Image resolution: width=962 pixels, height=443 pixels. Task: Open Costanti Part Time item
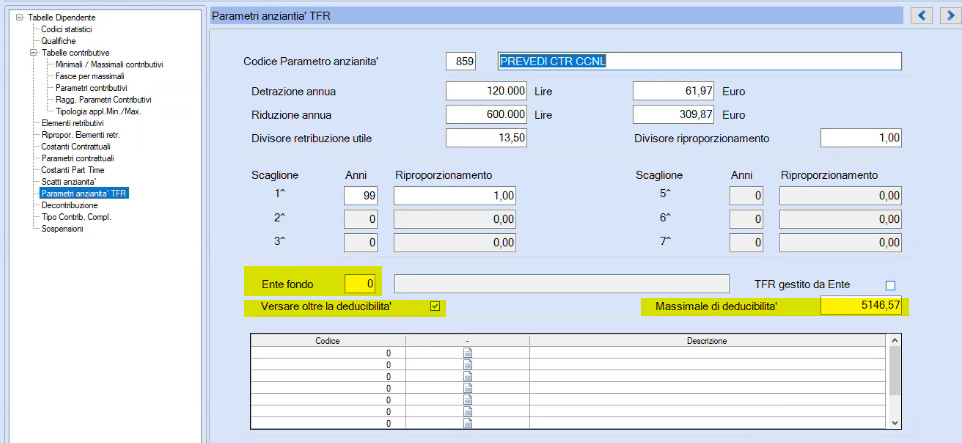coord(72,170)
